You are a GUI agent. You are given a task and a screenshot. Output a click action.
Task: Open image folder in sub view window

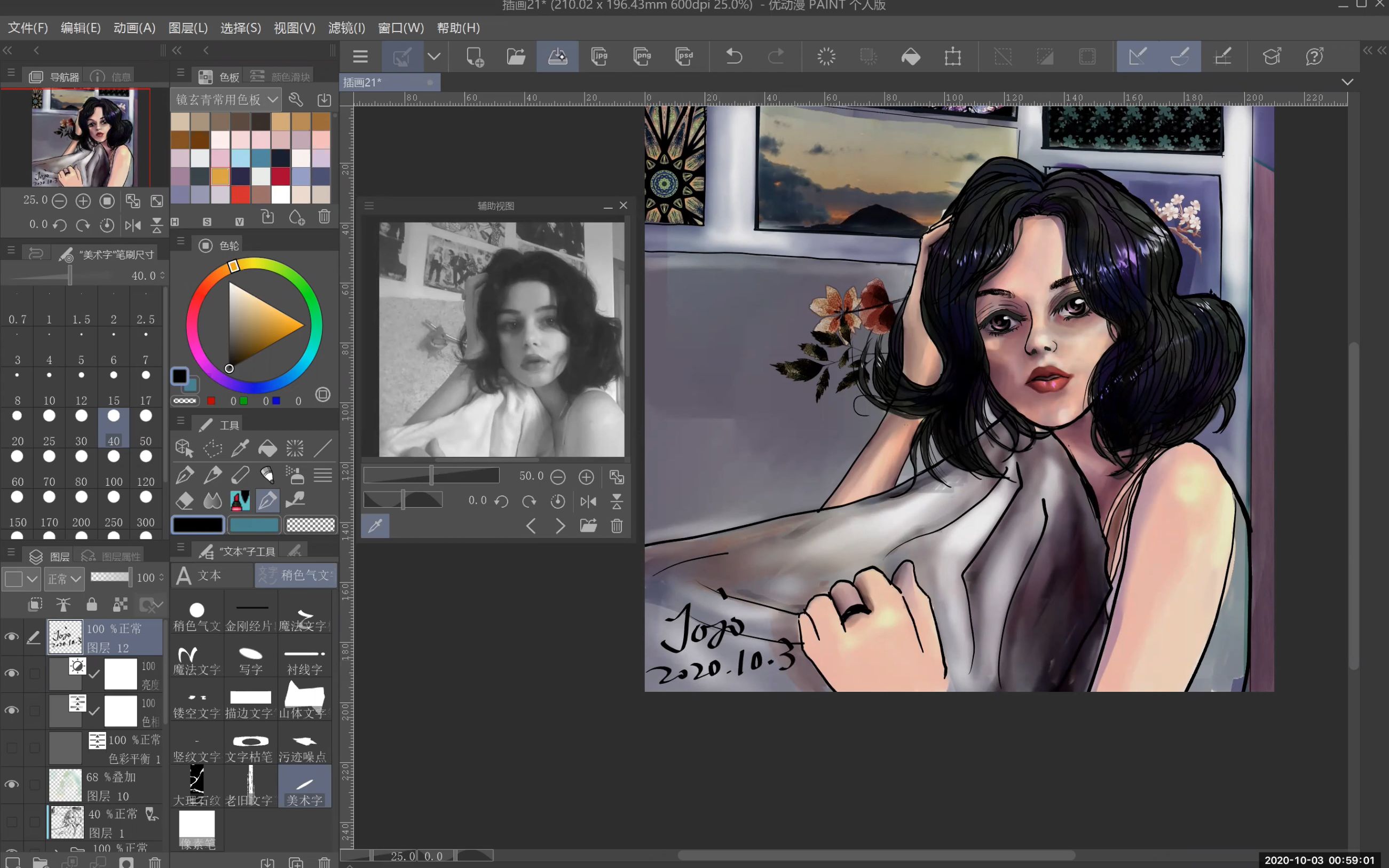point(588,526)
